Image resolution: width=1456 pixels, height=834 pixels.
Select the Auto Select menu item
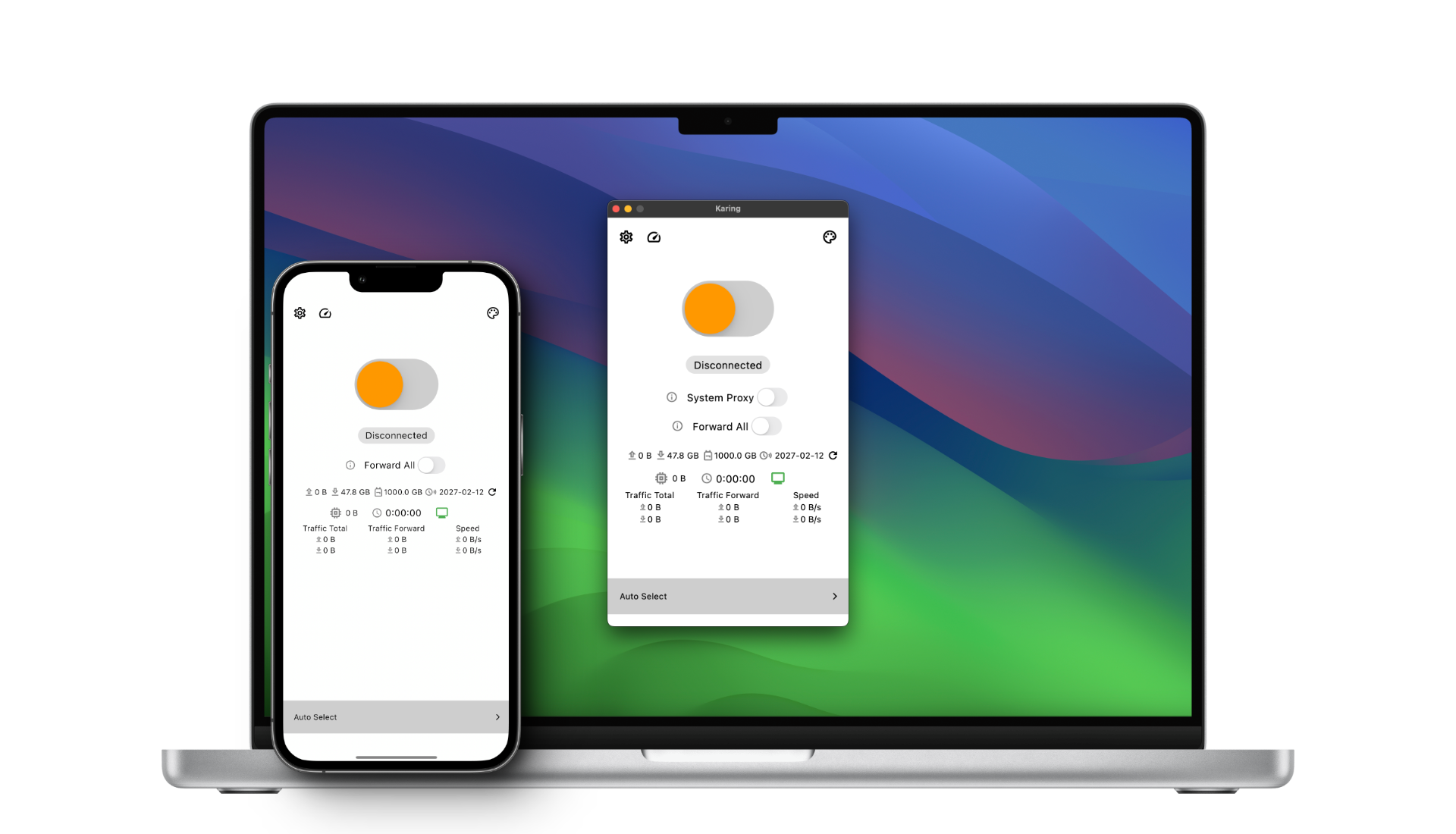727,596
